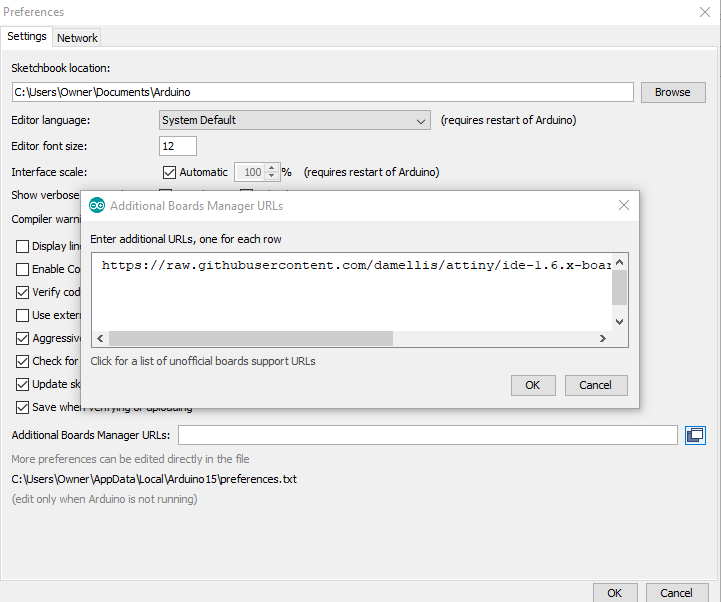This screenshot has height=602, width=721.
Task: Click the horizontal scrollbar thumb in URL box
Action: coord(251,338)
